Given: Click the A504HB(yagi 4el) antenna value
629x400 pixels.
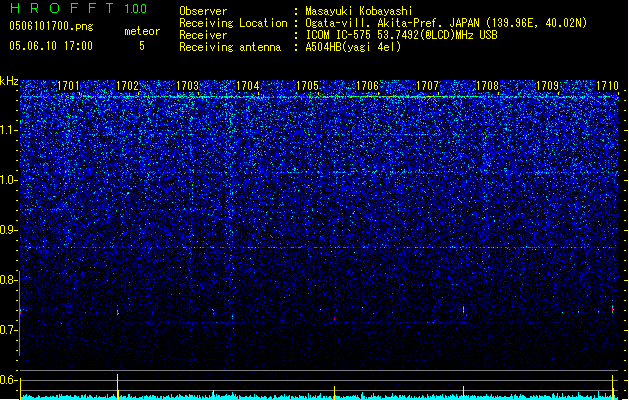Looking at the screenshot, I should (353, 47).
